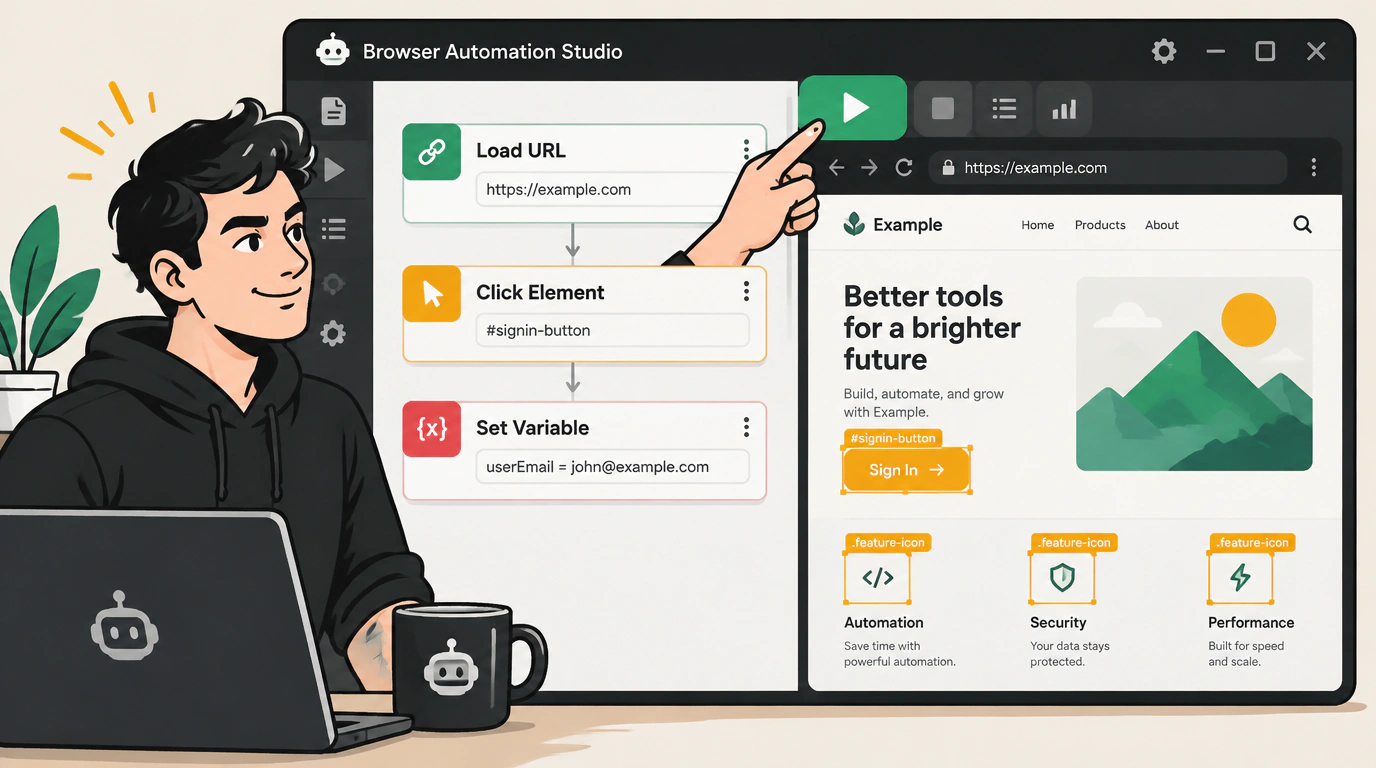This screenshot has width=1376, height=768.
Task: Click the robot logo in the title bar
Action: tap(332, 50)
